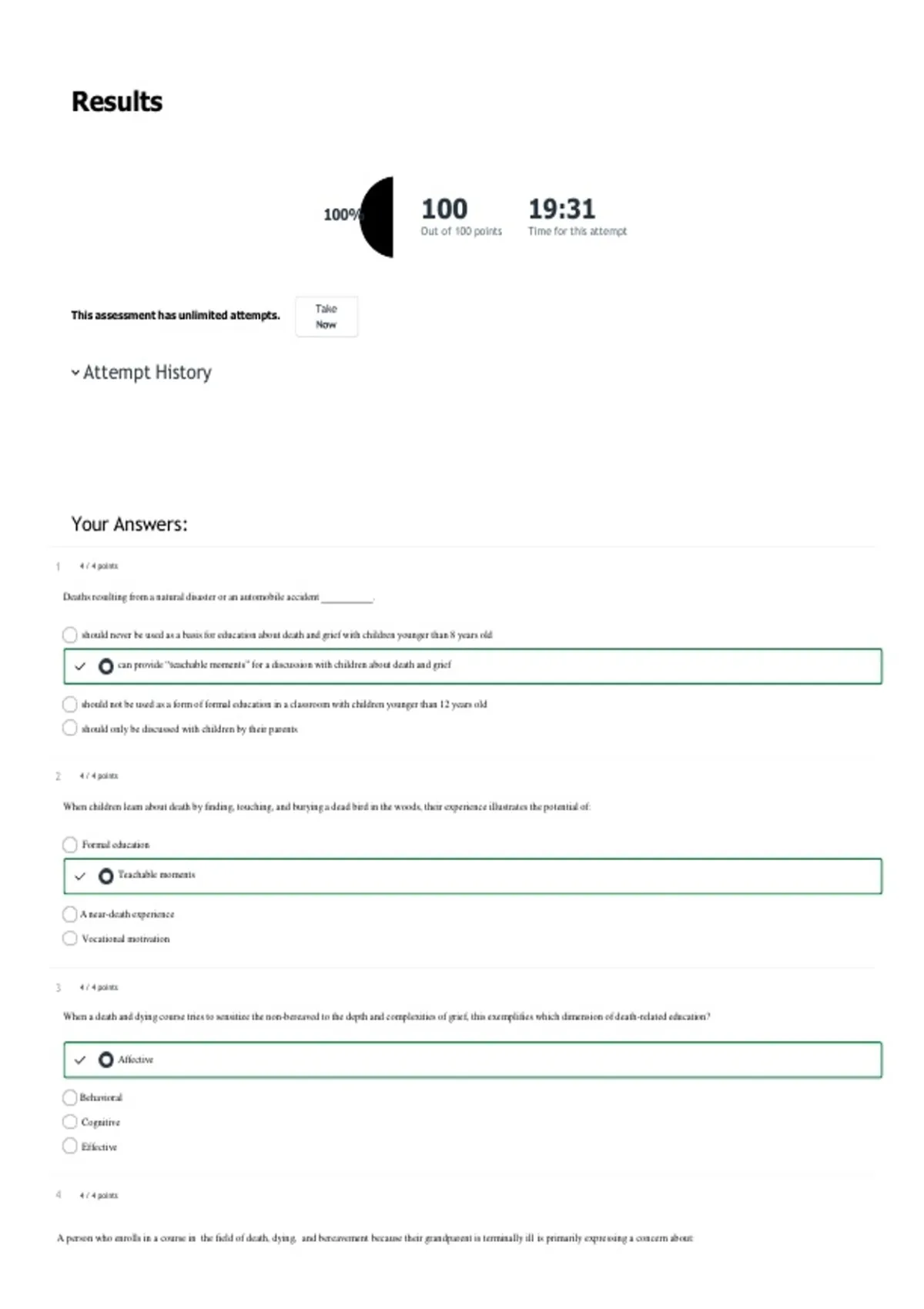Choose the Vocational motivation option
924x1309 pixels.
coord(69,939)
